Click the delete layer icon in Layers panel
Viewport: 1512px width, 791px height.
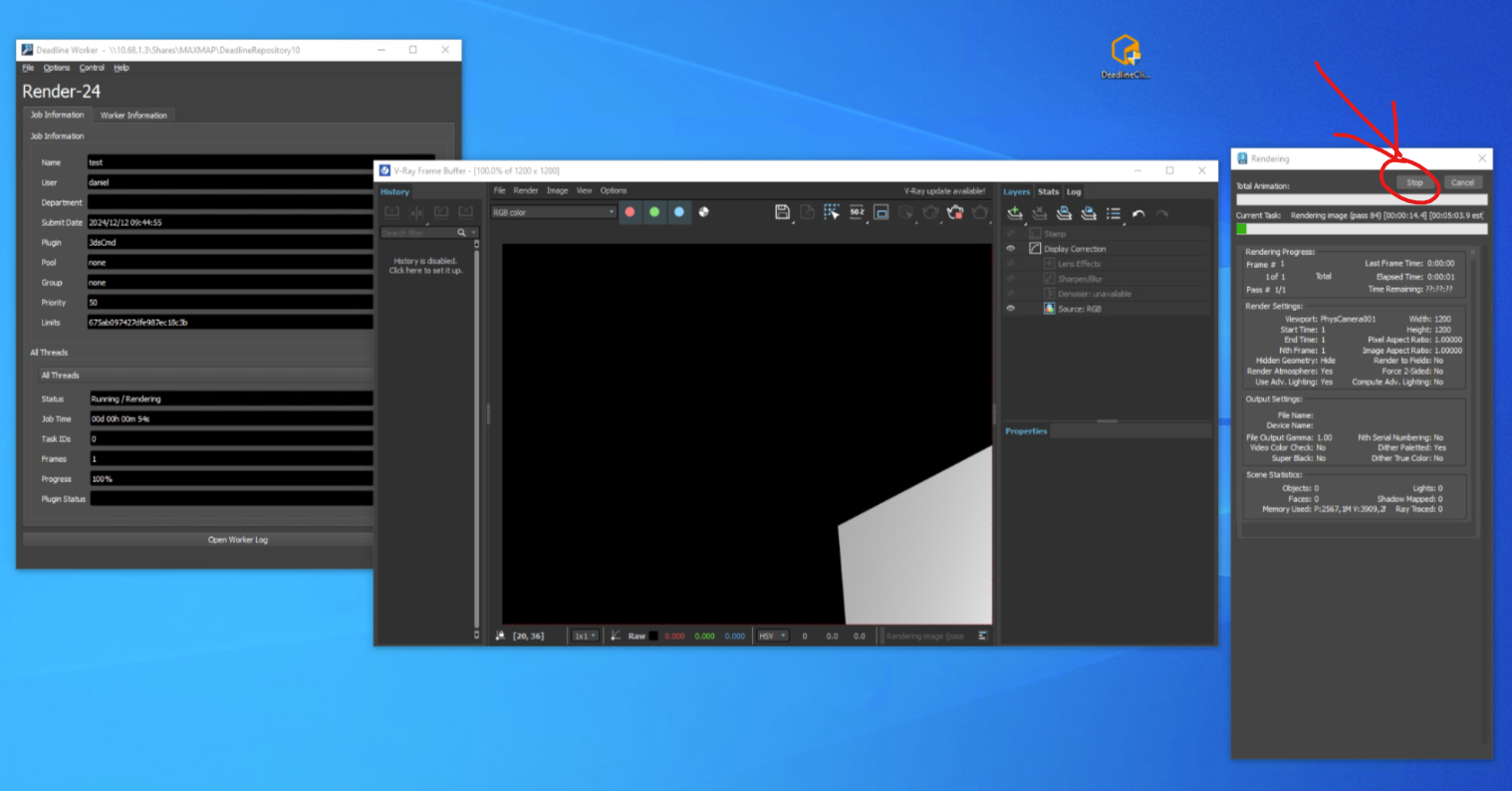(x=1040, y=213)
